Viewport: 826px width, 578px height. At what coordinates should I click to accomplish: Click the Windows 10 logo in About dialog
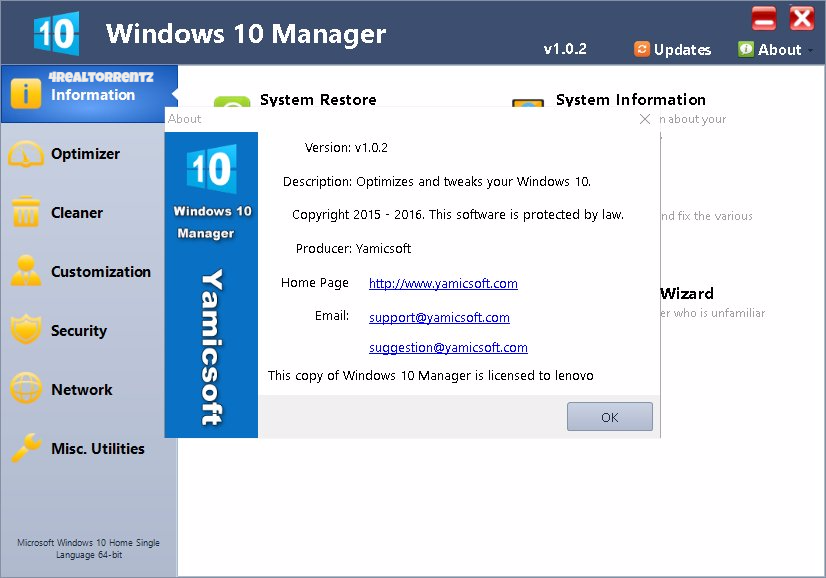click(x=211, y=169)
